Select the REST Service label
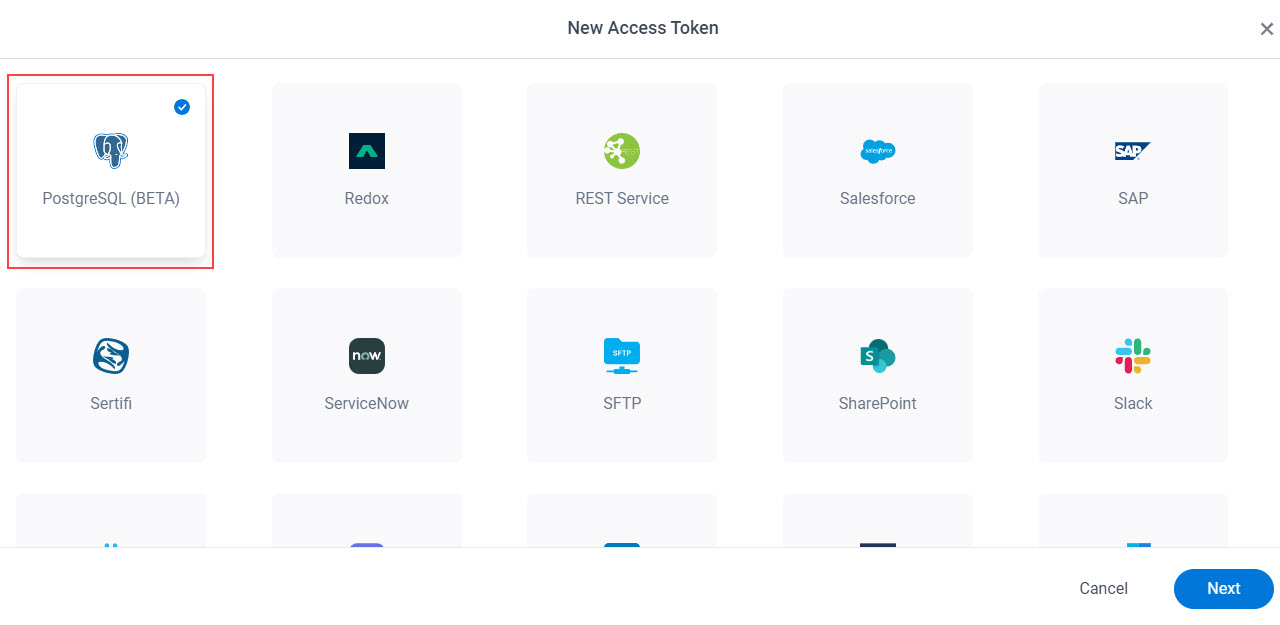The image size is (1280, 625). [x=622, y=198]
